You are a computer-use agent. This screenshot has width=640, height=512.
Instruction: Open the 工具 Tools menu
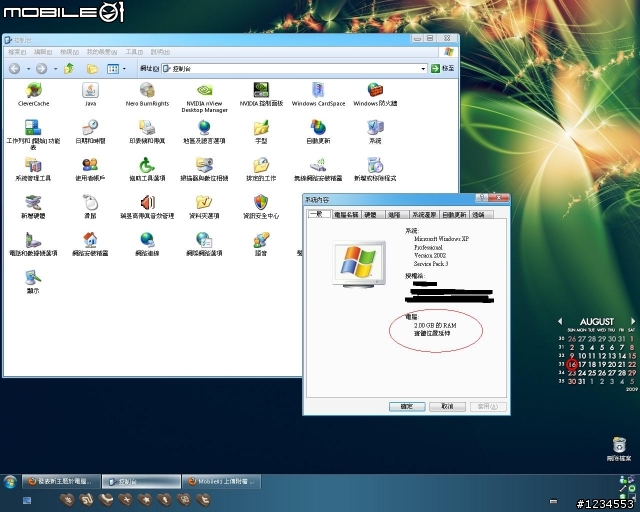tap(134, 52)
